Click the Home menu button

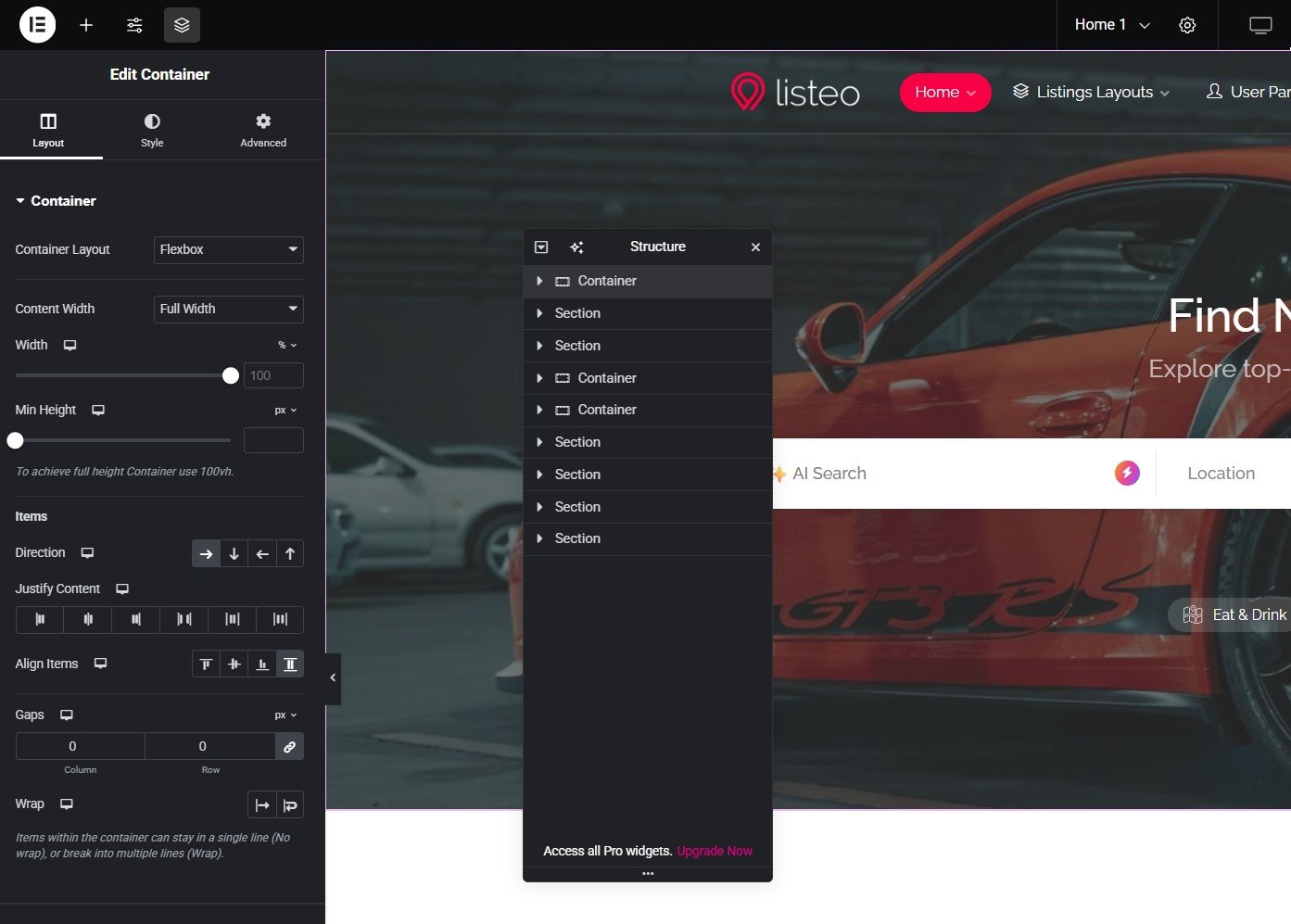(944, 93)
